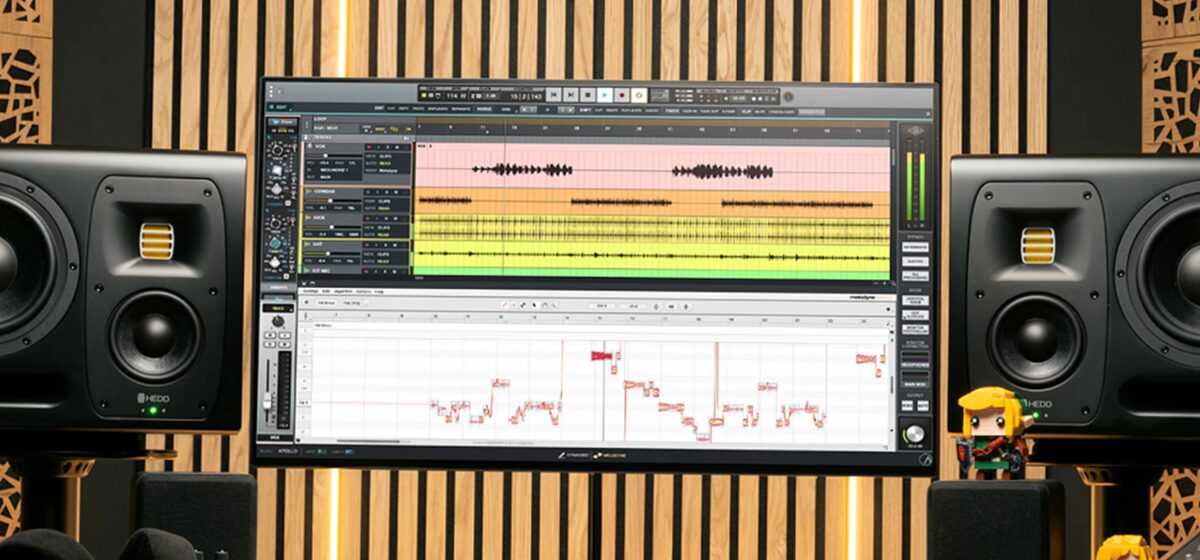Click the 114 tempo value field
The image size is (1200, 560).
pos(451,96)
